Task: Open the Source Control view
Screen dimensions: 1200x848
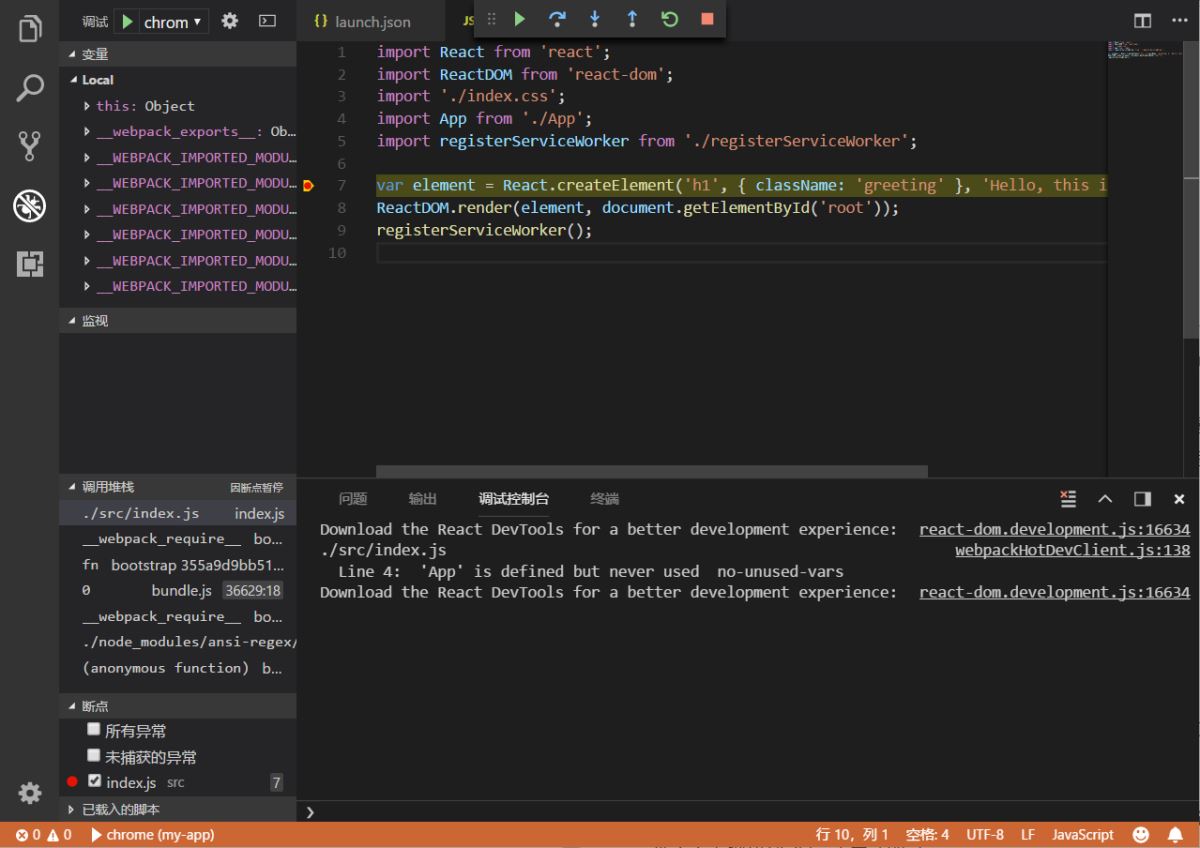Action: pos(30,146)
